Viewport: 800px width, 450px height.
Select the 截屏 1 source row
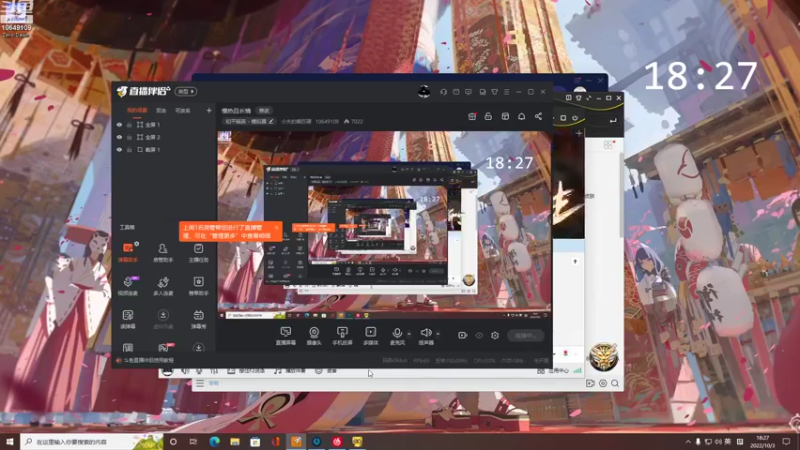pos(164,150)
